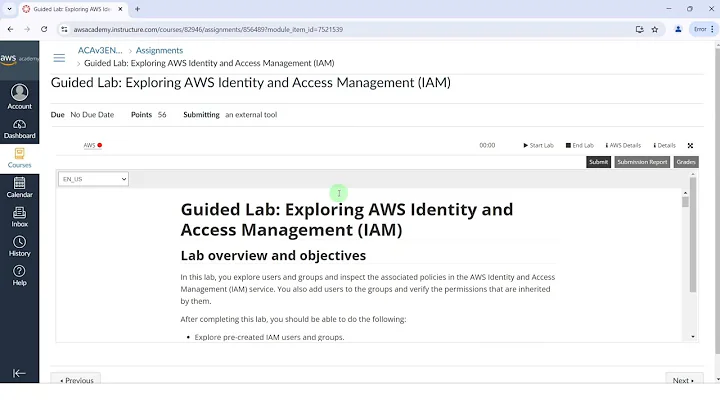720x404 pixels.
Task: Open the browser profile icon
Action: click(678, 29)
